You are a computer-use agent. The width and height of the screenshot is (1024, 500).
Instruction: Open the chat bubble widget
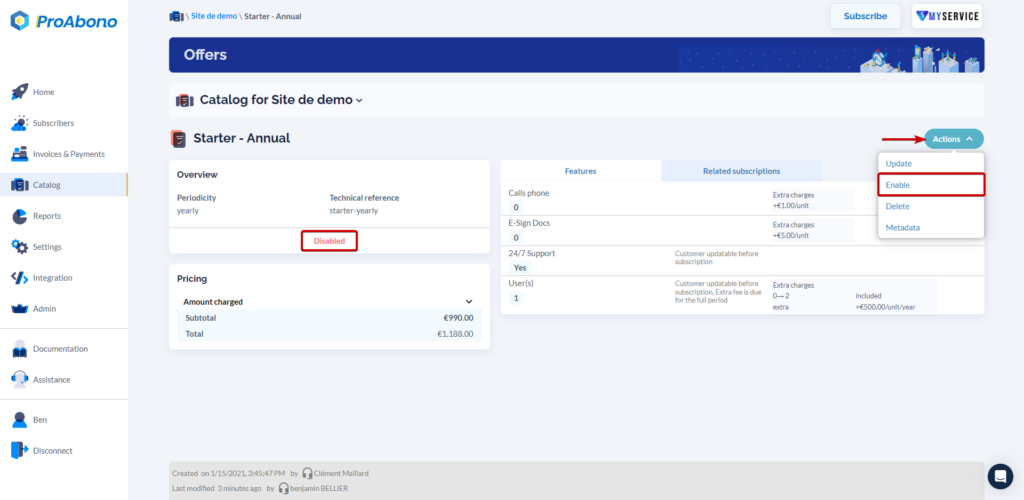pyautogui.click(x=1000, y=477)
